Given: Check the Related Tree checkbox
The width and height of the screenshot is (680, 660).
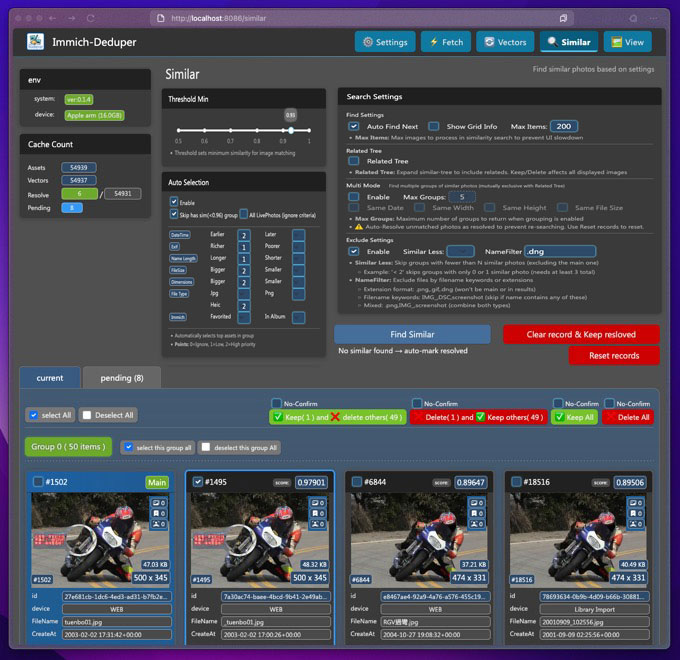Looking at the screenshot, I should pos(354,161).
